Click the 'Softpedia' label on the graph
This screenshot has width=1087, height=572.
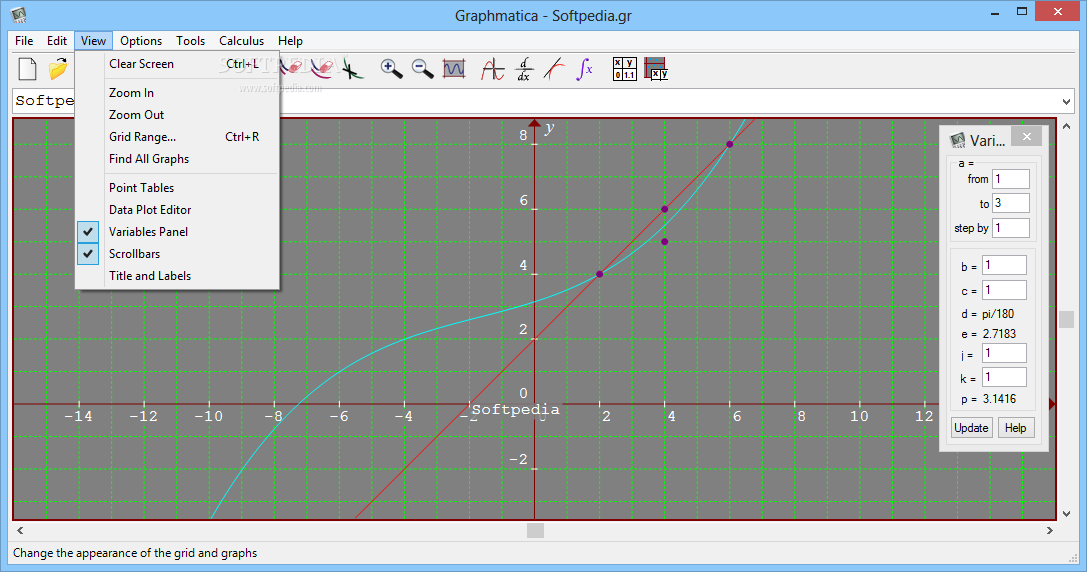click(515, 409)
